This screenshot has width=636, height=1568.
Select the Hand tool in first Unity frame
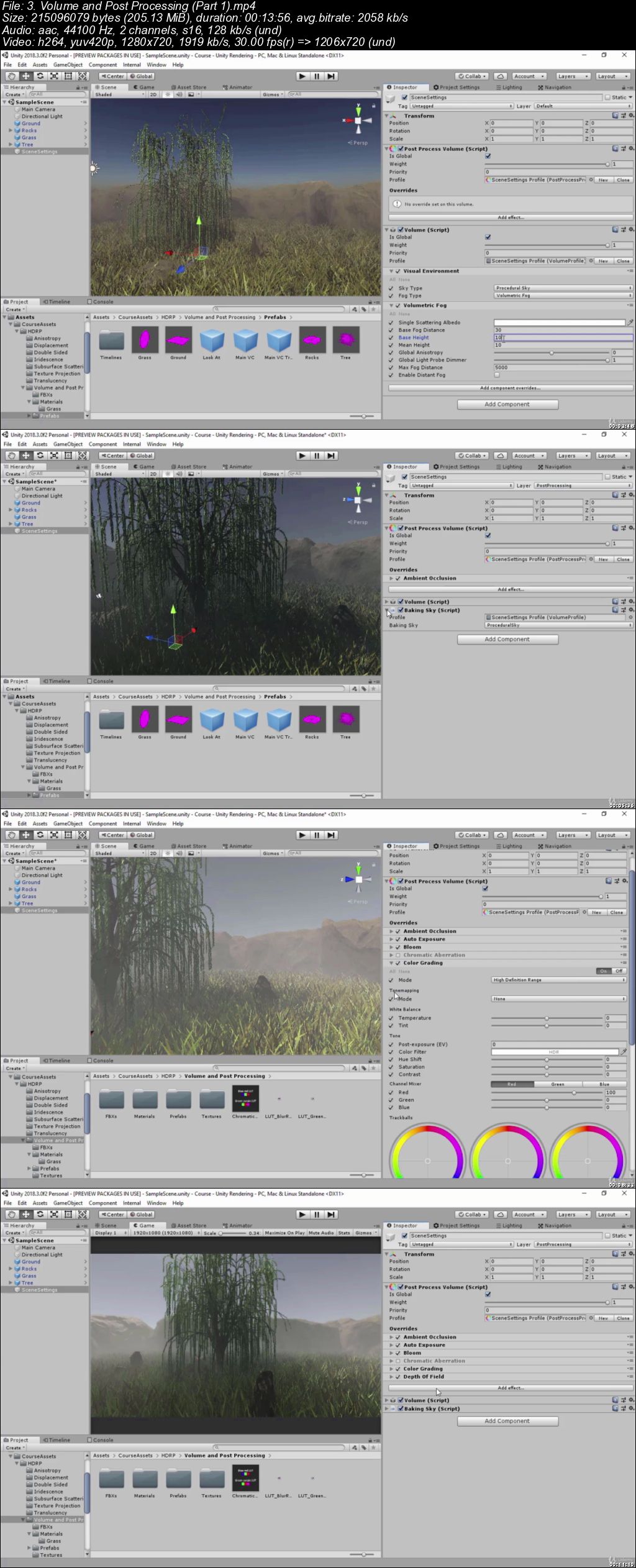(x=12, y=76)
